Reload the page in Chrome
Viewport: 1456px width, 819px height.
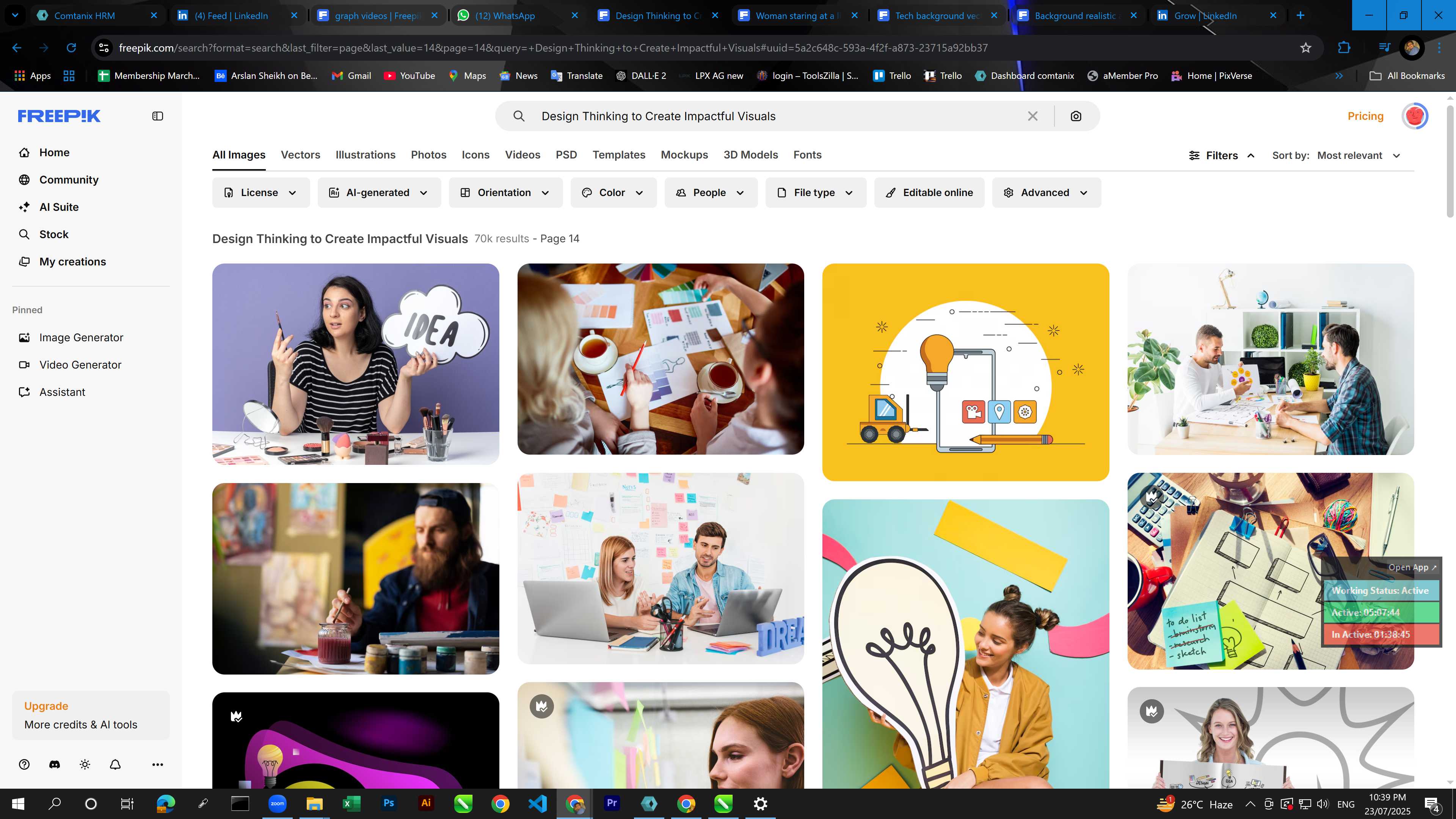coord(71,48)
